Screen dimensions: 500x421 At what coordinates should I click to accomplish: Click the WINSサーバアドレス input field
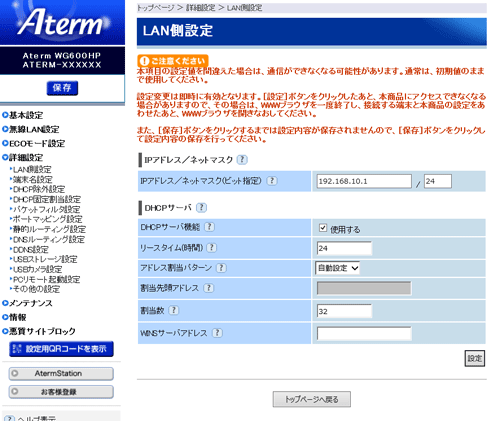364,333
